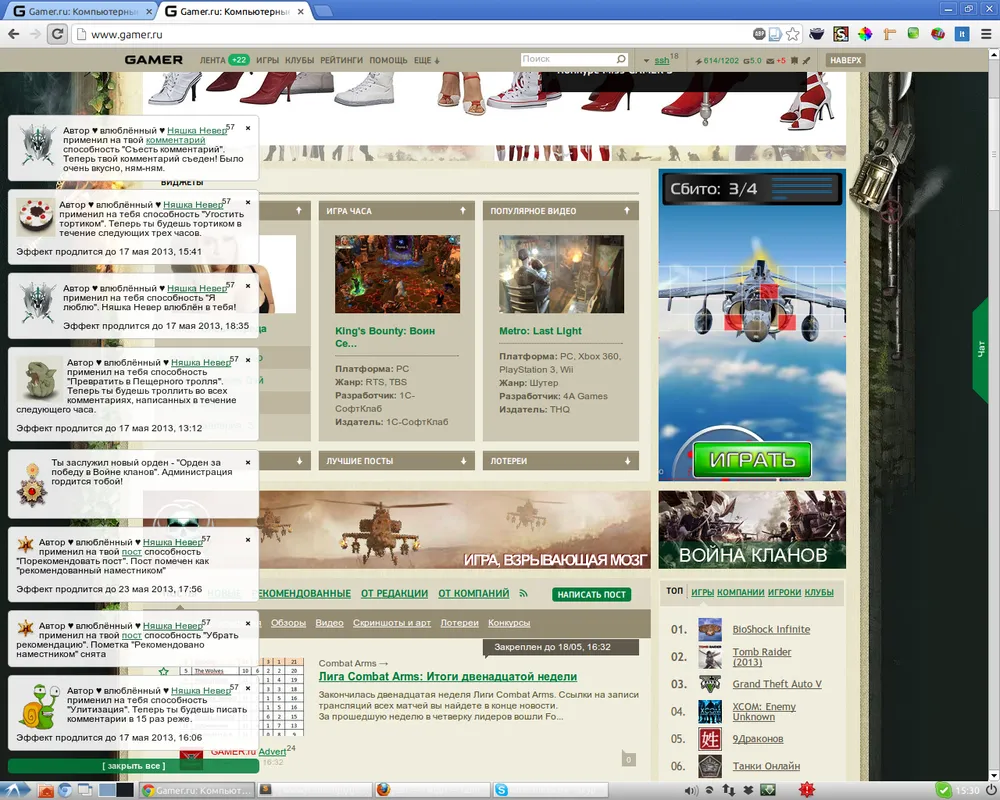The image size is (1000, 800).
Task: Bookmark this page with the star icon
Action: 793,34
